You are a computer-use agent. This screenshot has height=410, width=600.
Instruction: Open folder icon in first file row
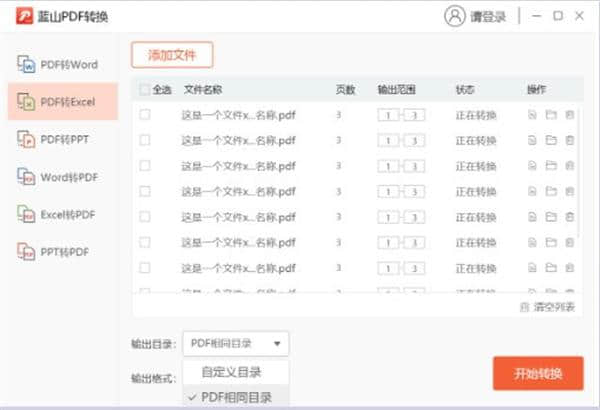click(551, 115)
